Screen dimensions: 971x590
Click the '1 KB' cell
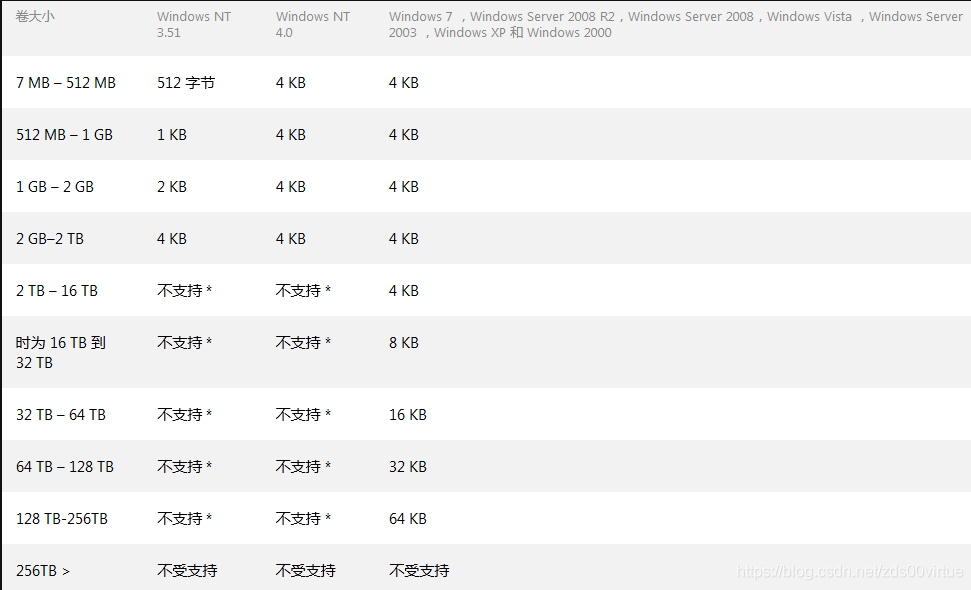coord(172,134)
